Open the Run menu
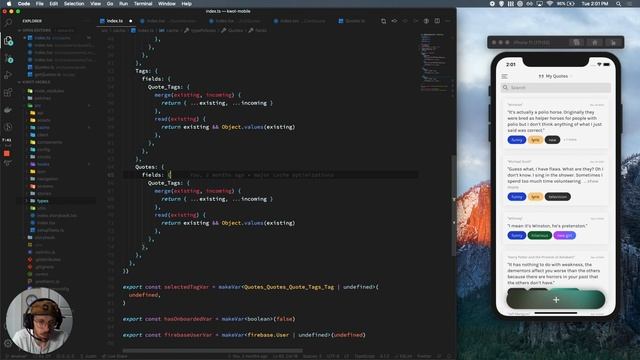Viewport: 640px width, 360px height. (123, 4)
